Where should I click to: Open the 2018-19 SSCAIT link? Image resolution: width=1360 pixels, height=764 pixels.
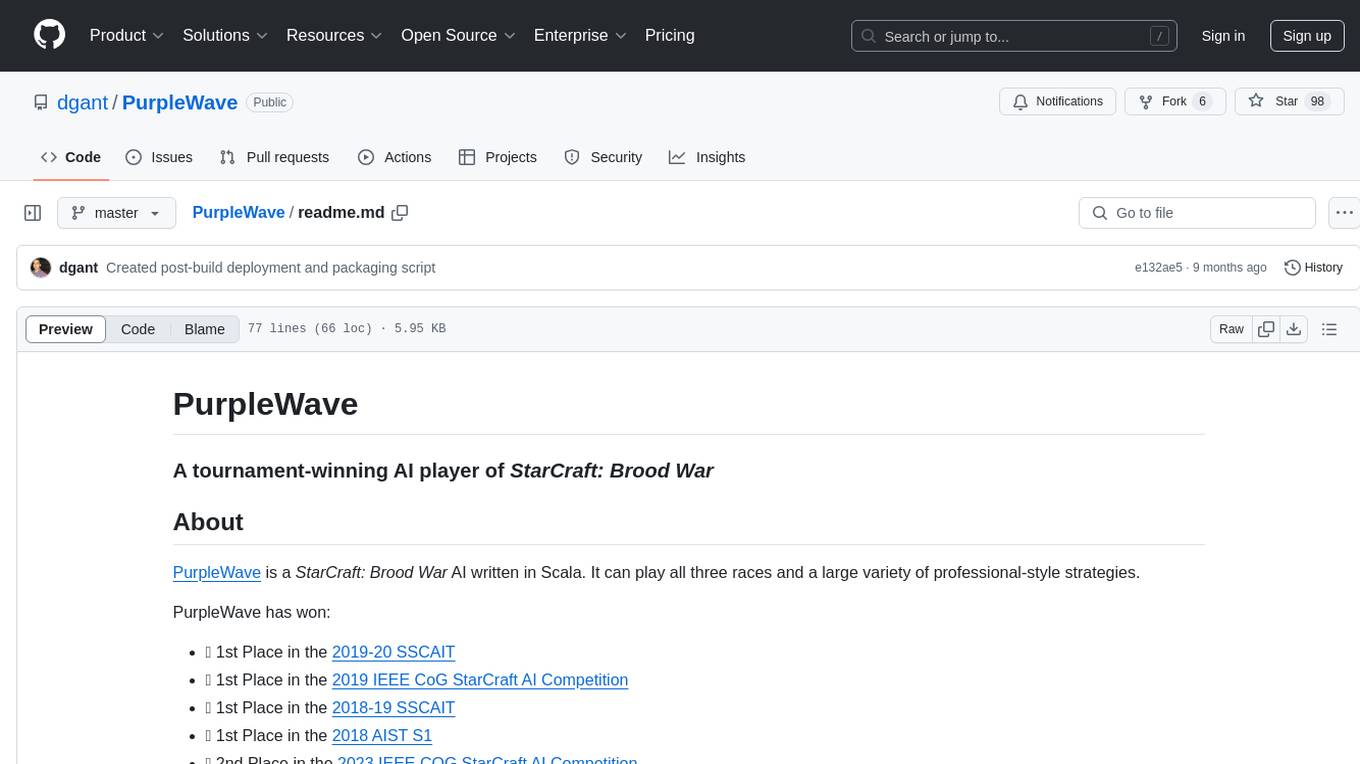(x=393, y=708)
